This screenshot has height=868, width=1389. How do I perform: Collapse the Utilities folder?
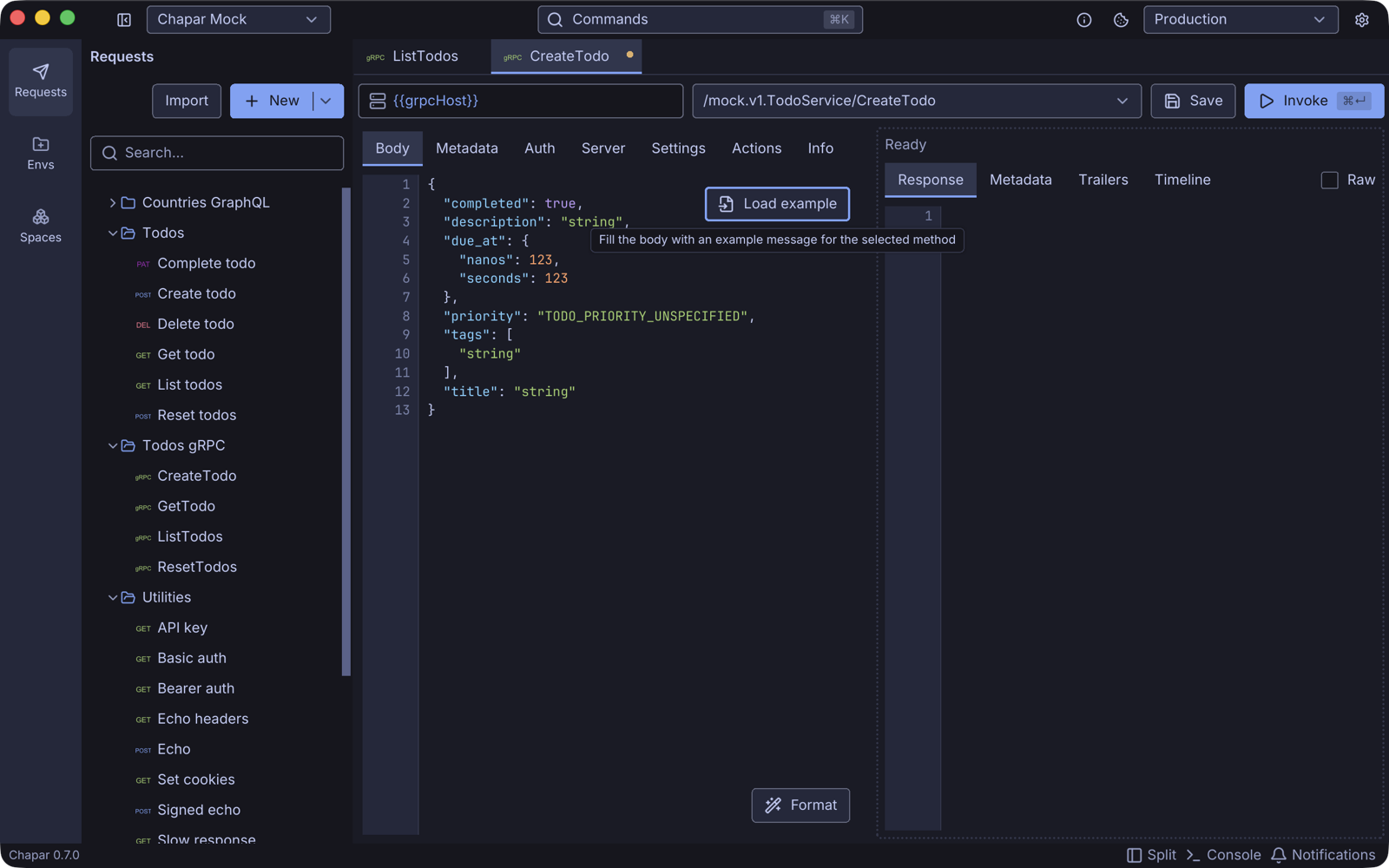112,597
